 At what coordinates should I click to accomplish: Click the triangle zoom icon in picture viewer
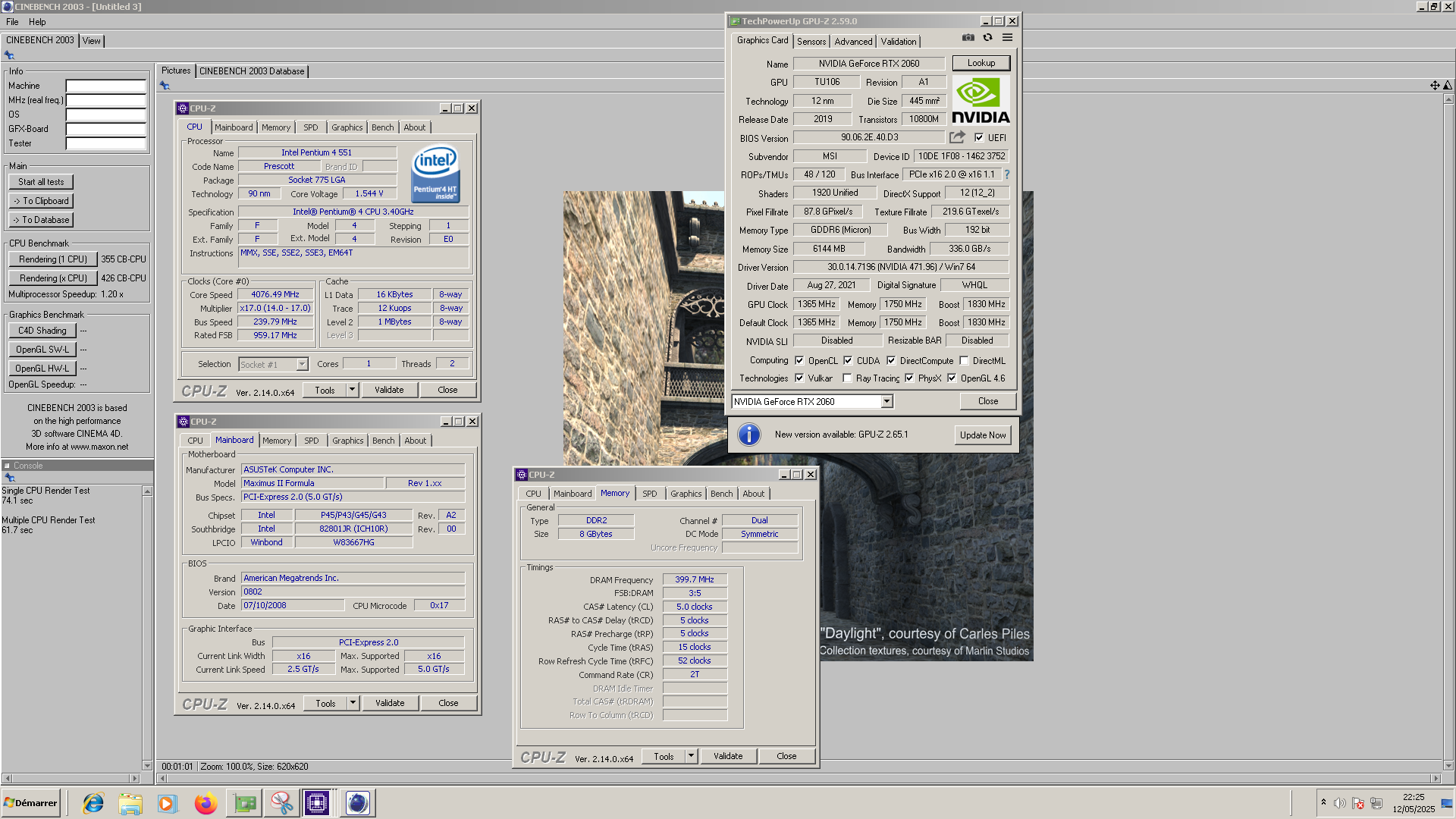click(x=1448, y=86)
